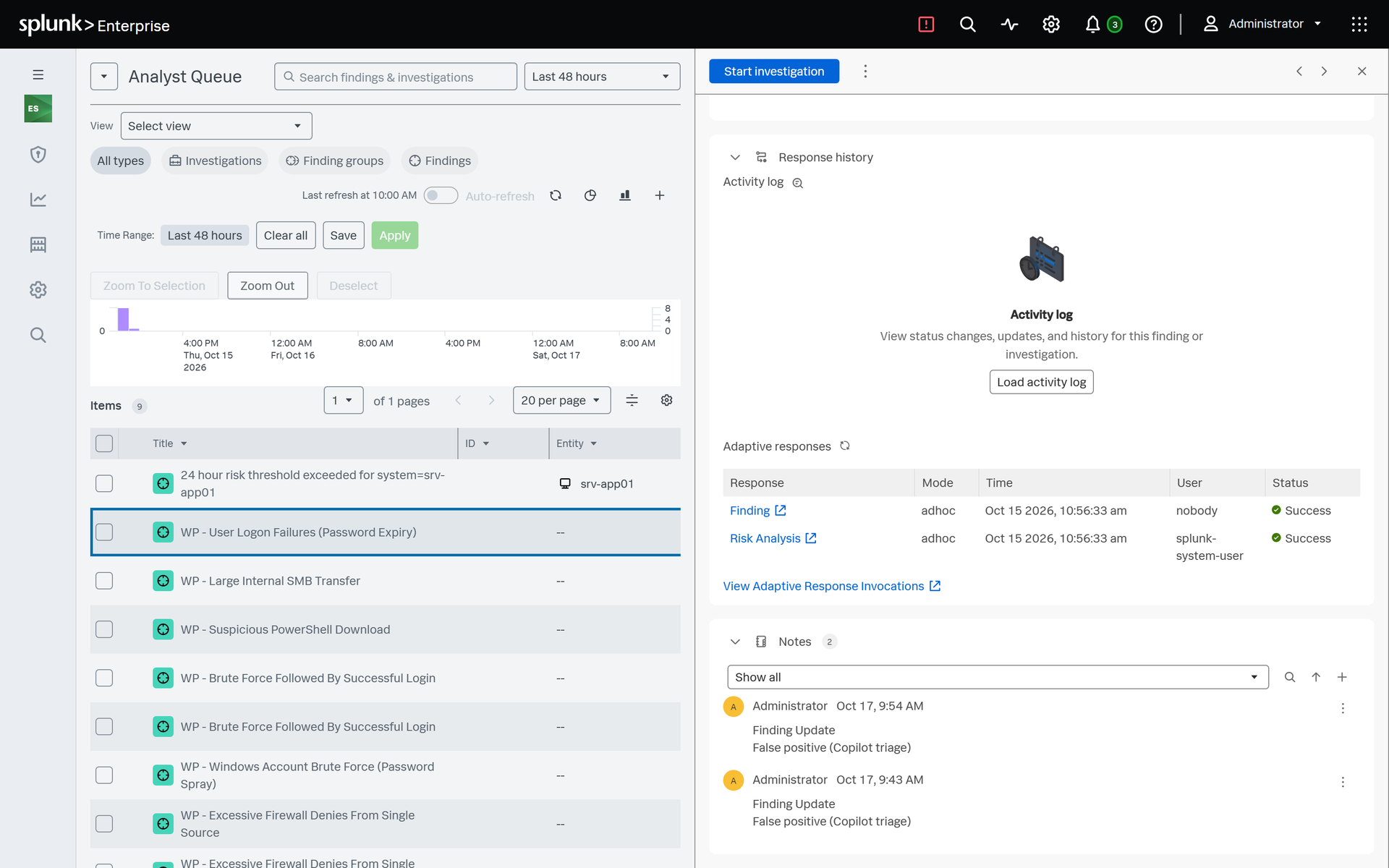Open the notifications bell
Viewport: 1389px width, 868px height.
tap(1092, 25)
